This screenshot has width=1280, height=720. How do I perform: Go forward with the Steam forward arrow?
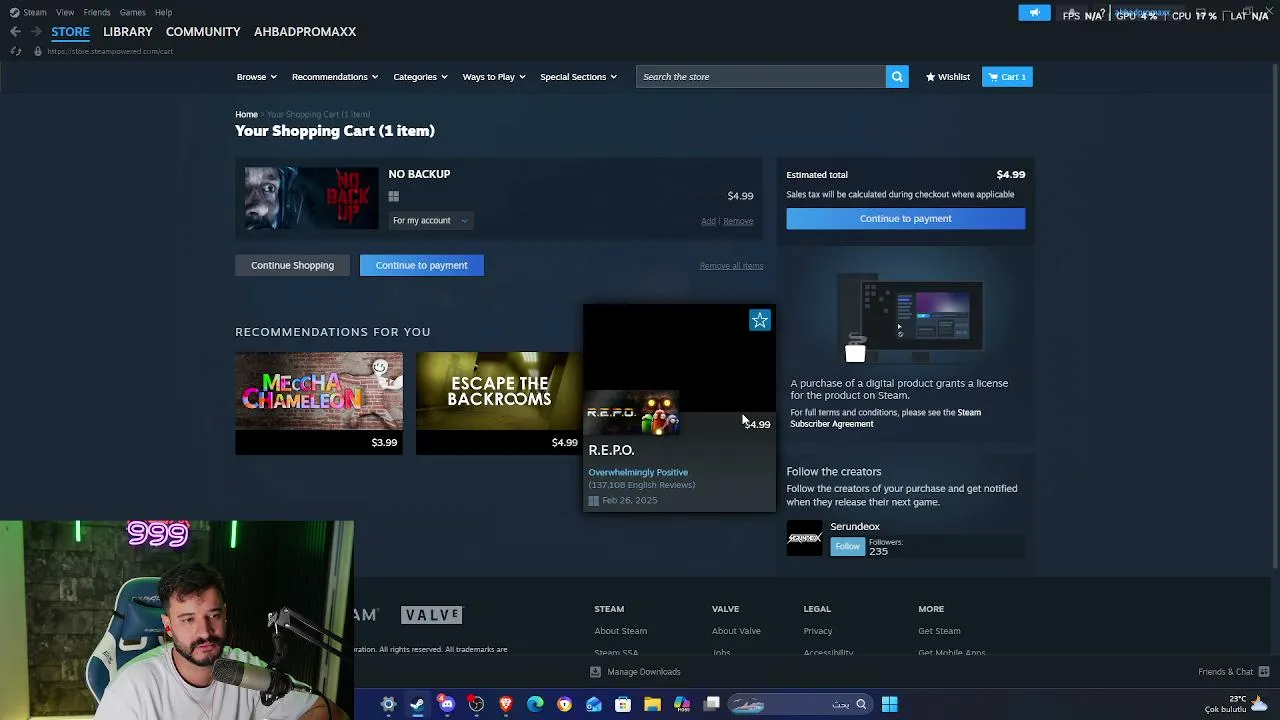36,32
